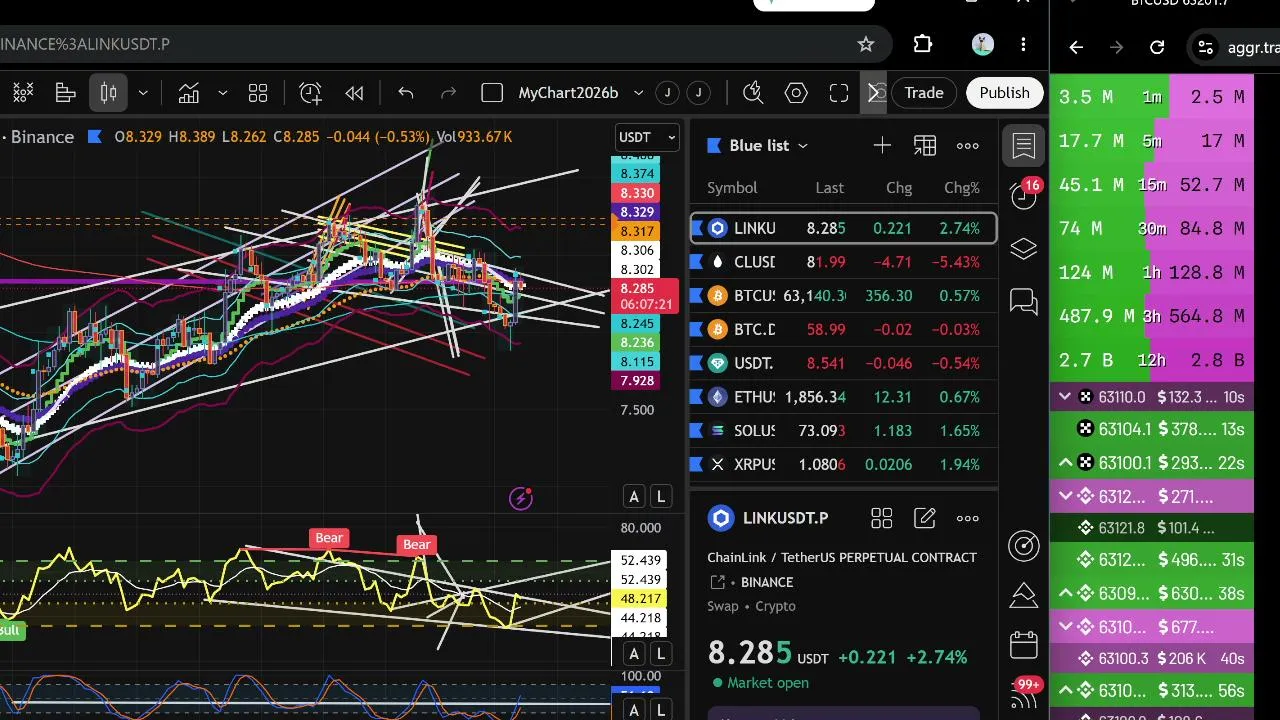
Task: Click the X-and-O pattern toolbar icon
Action: tap(23, 93)
